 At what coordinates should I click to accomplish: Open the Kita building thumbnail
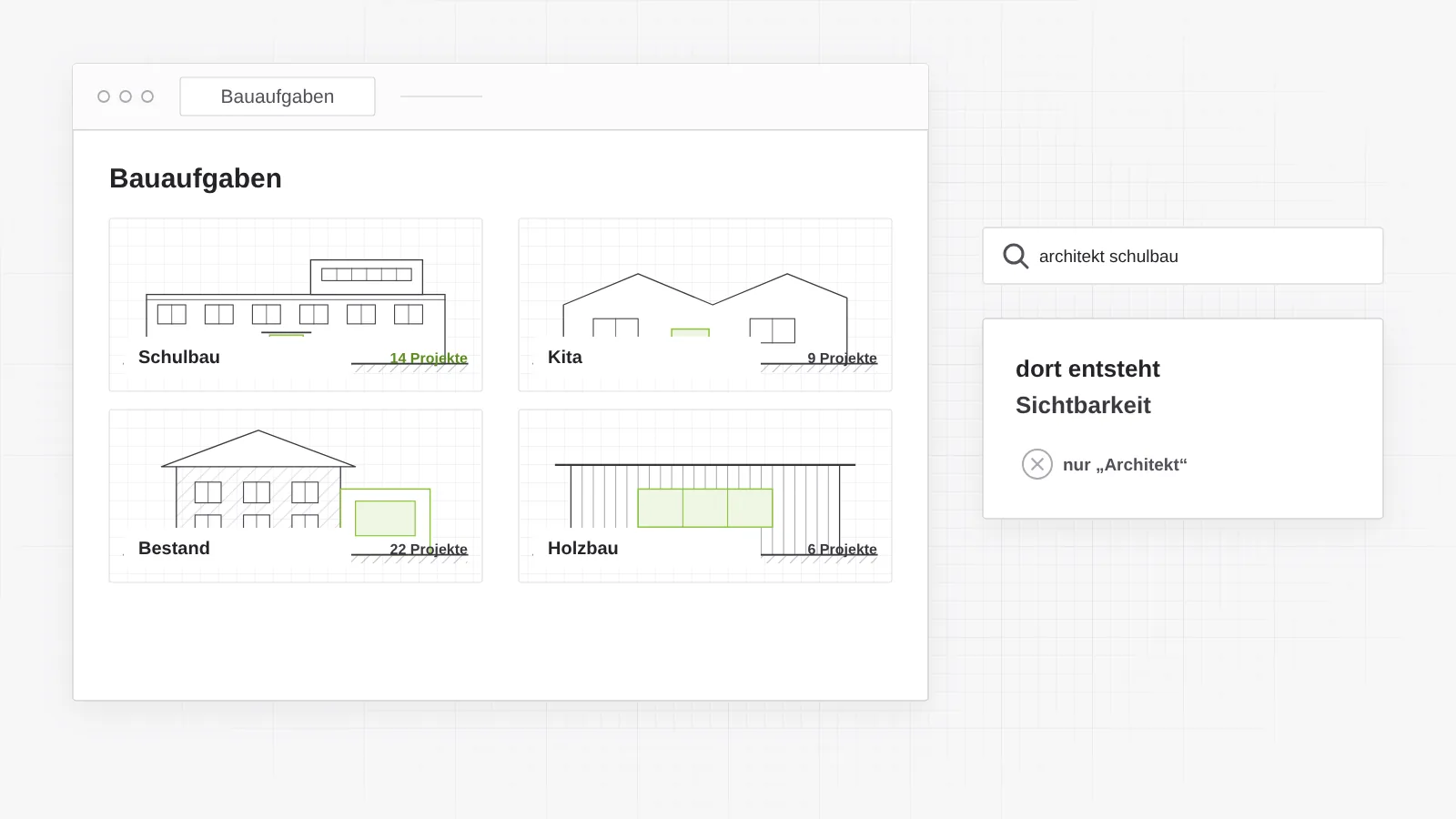(x=705, y=305)
